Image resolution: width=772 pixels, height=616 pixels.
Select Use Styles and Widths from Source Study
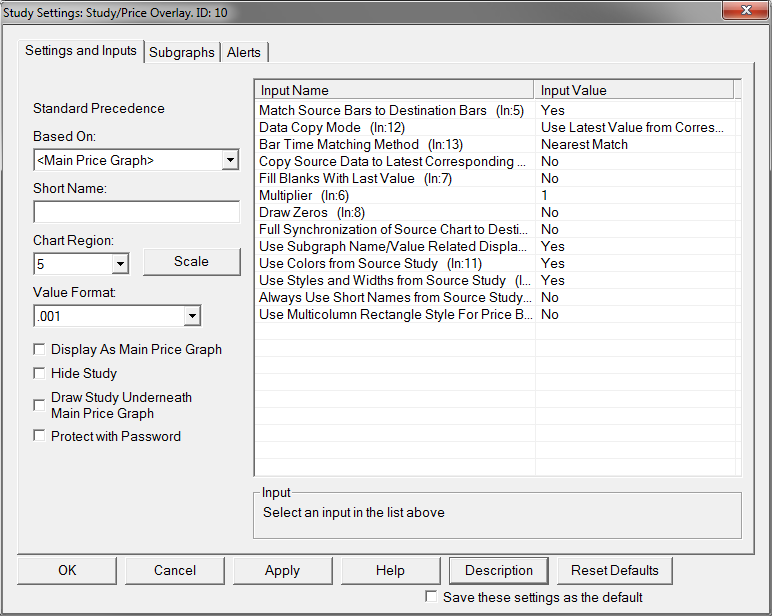point(497,280)
